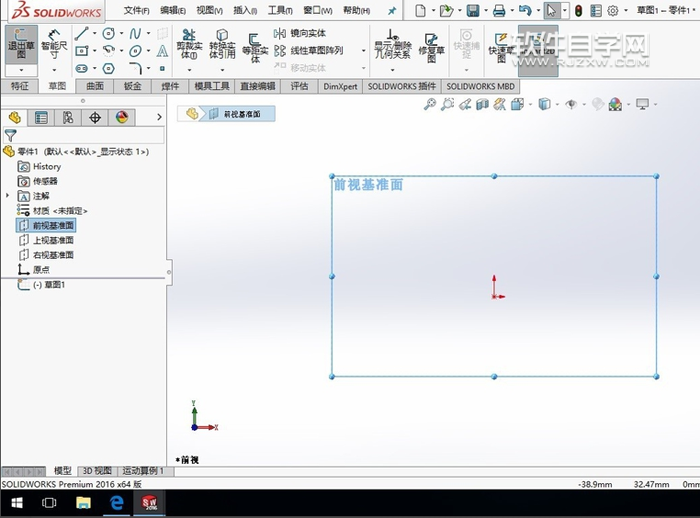Open the Exit Sketch dropdown arrow

pyautogui.click(x=21, y=70)
